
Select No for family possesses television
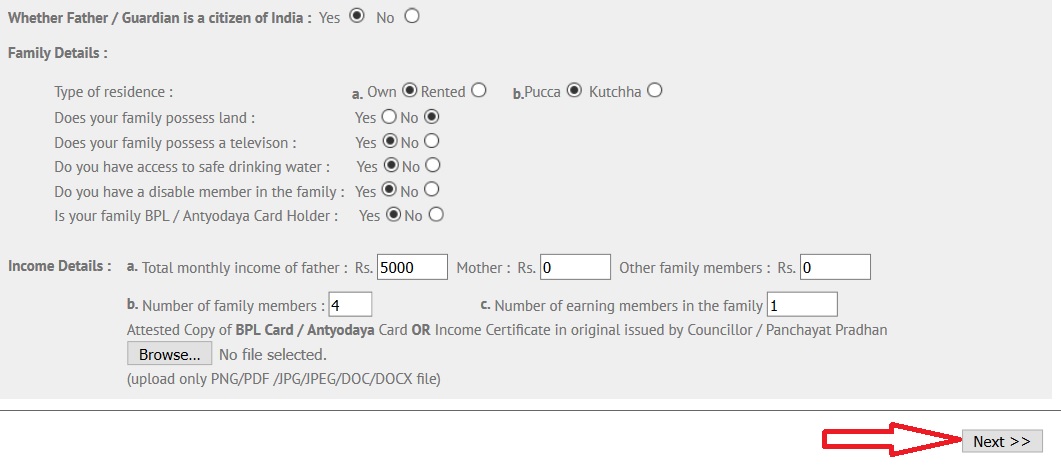(x=431, y=141)
